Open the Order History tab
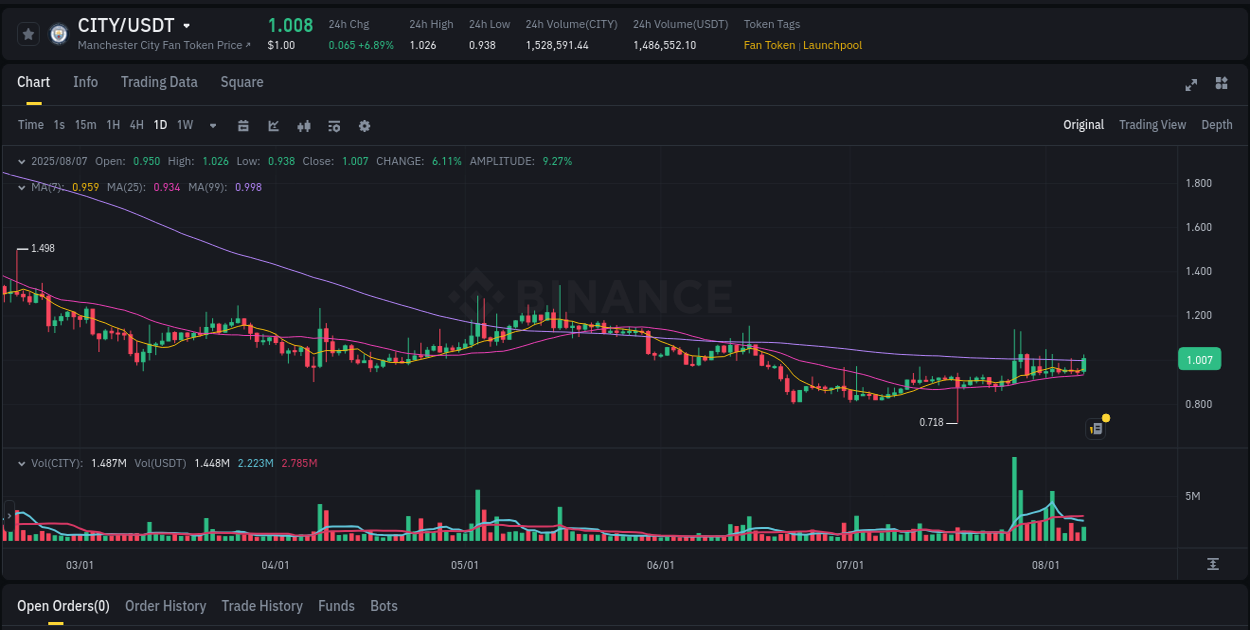 165,606
